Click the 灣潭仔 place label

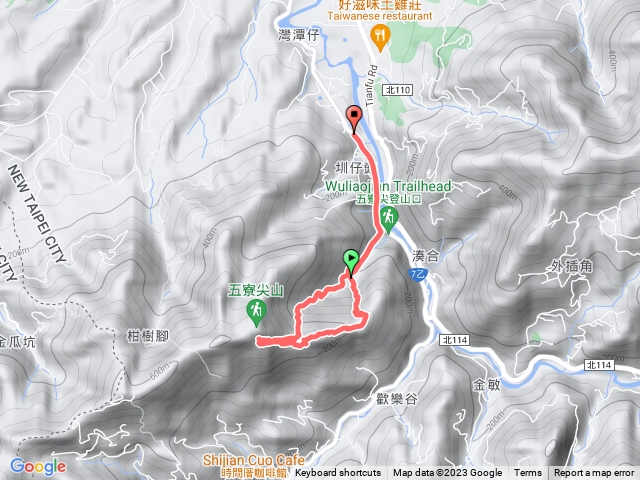[299, 35]
